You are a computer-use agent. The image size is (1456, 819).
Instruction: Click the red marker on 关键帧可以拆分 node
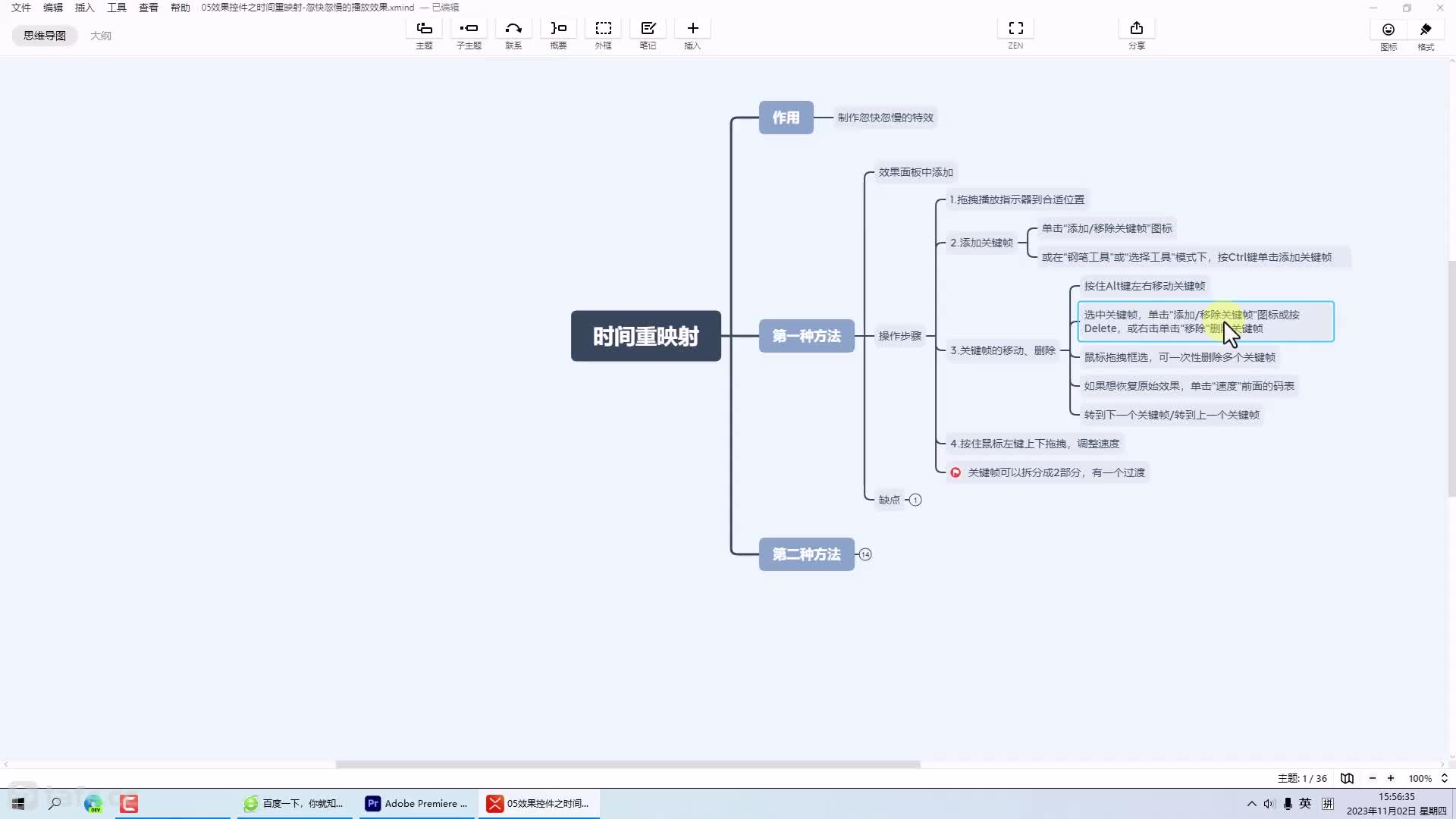(955, 472)
